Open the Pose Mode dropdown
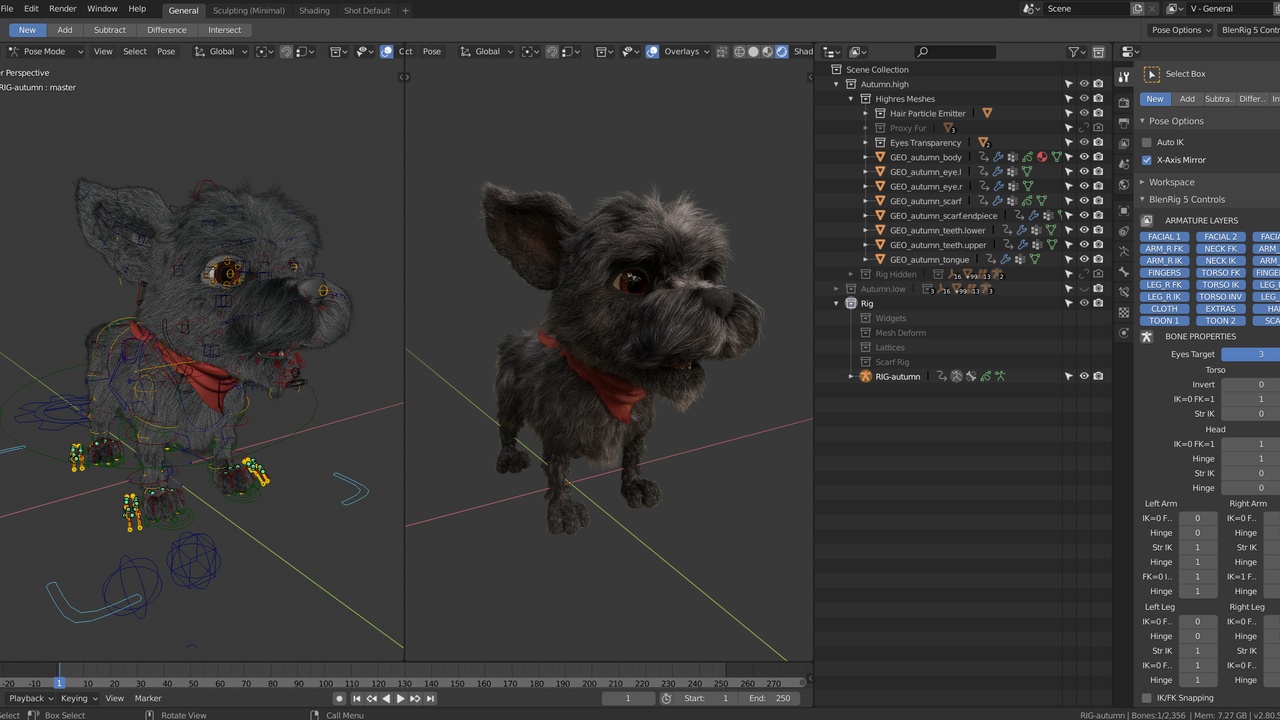This screenshot has width=1280, height=720. pyautogui.click(x=44, y=52)
